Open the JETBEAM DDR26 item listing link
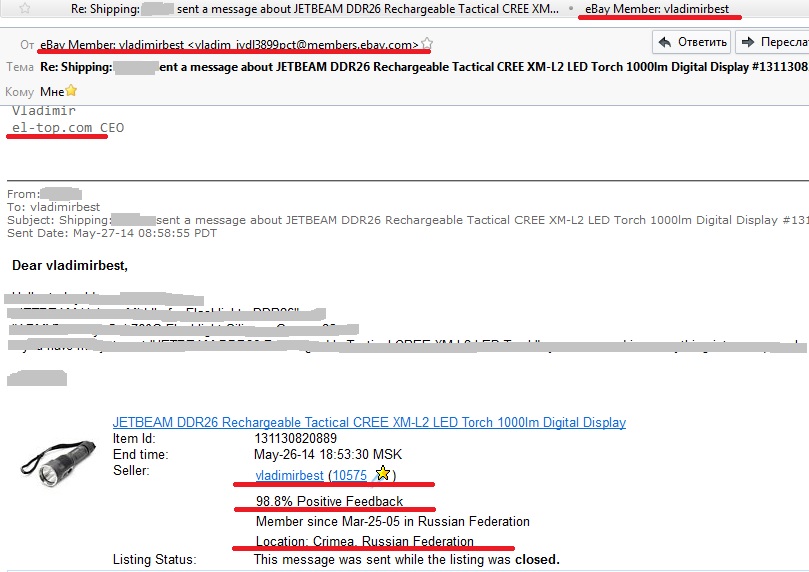Screen dimensions: 809x572 (369, 422)
